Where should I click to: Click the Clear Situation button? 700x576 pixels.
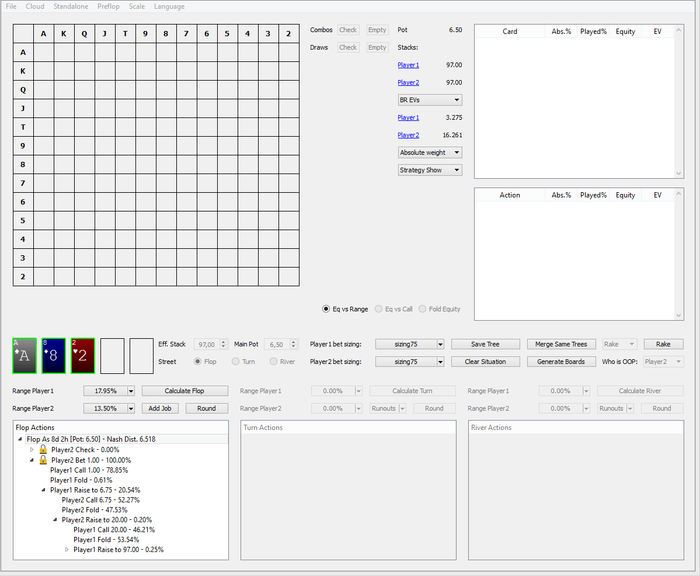(x=485, y=362)
